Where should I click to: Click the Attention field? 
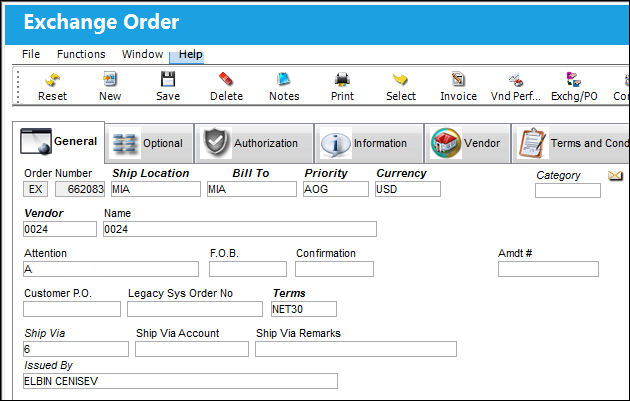111,269
